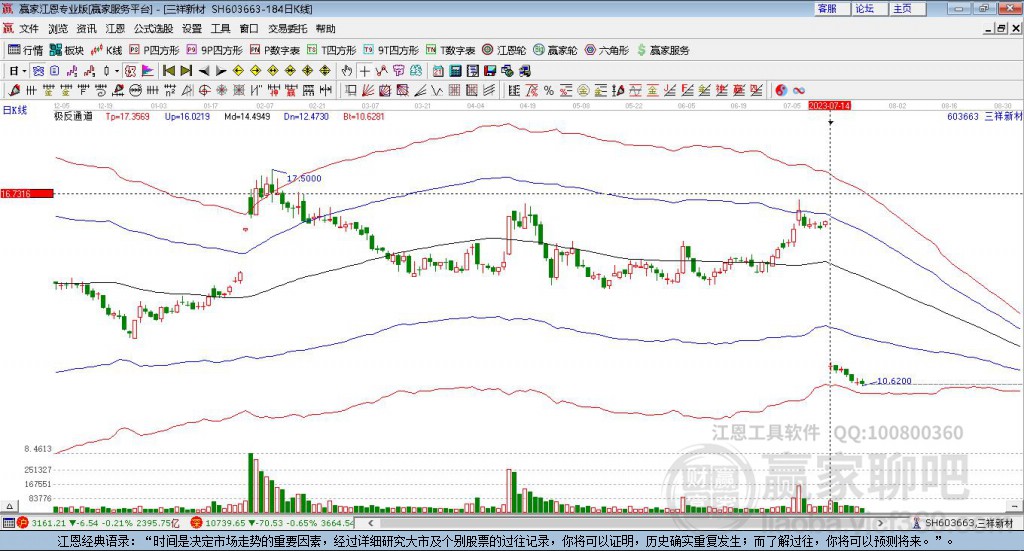The image size is (1024, 551).
Task: Click the 10.6200 low price annotation
Action: pos(894,381)
